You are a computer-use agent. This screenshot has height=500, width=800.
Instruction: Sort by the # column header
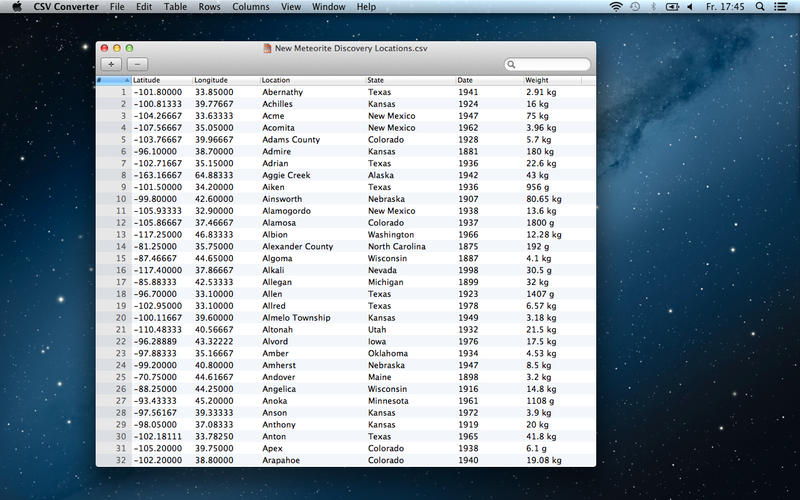tap(113, 80)
